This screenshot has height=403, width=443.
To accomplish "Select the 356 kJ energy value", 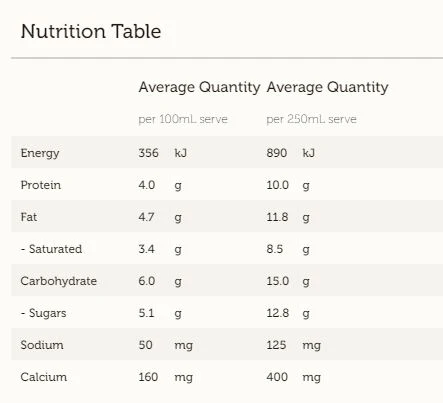I will click(163, 153).
